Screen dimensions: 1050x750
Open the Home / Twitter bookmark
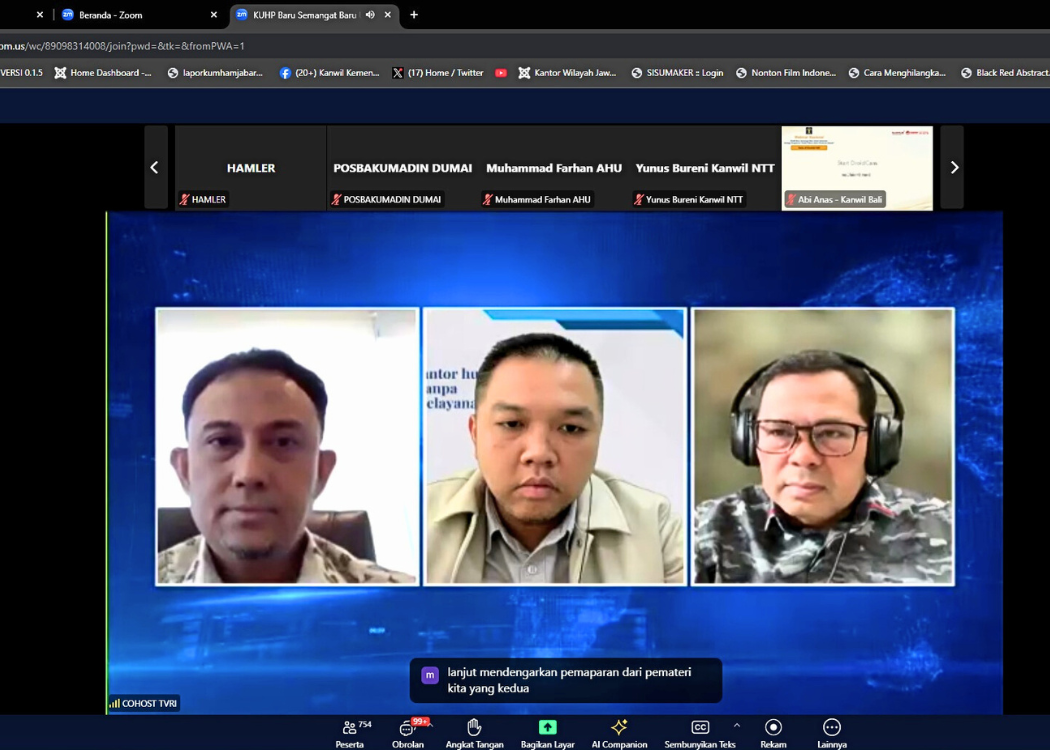[x=438, y=73]
